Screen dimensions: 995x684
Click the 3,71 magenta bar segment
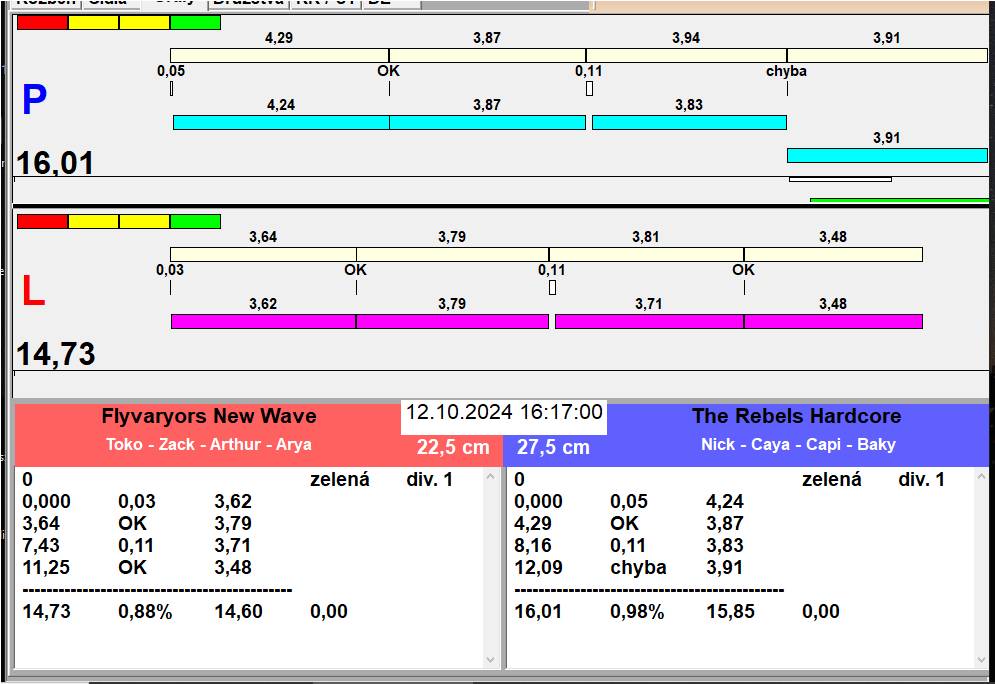[x=649, y=322]
